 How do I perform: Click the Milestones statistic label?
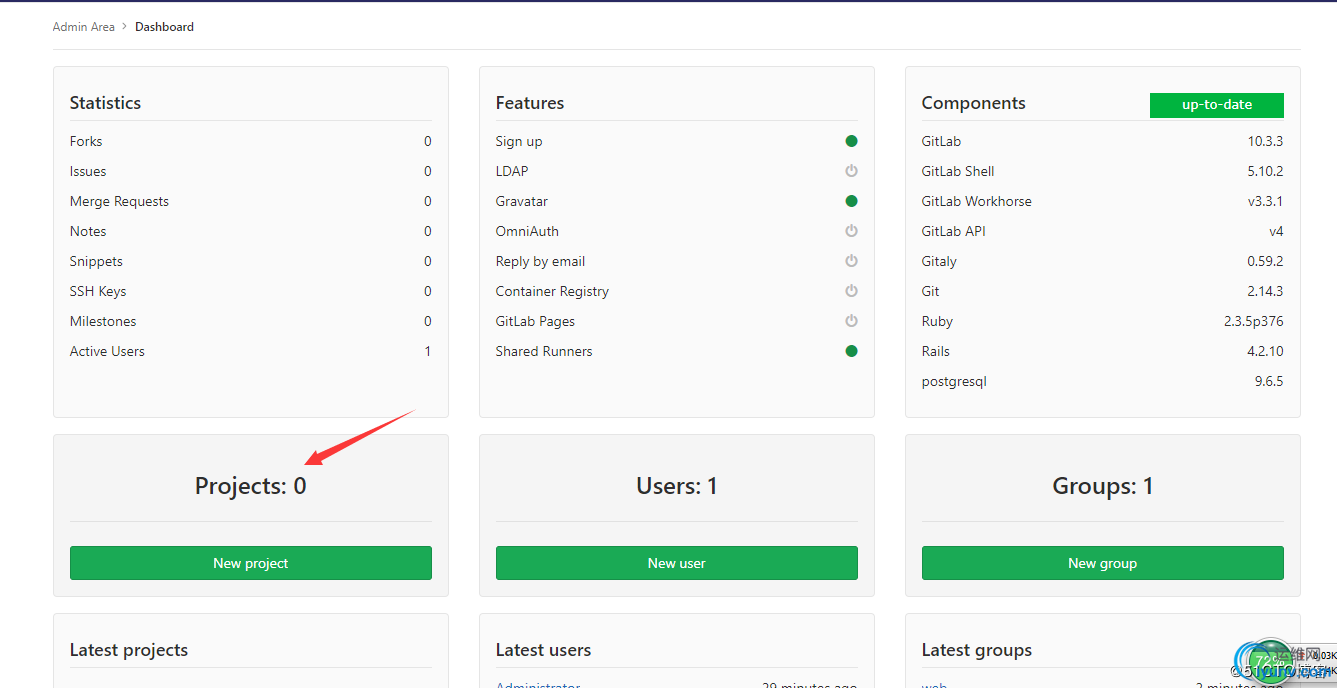coord(103,321)
